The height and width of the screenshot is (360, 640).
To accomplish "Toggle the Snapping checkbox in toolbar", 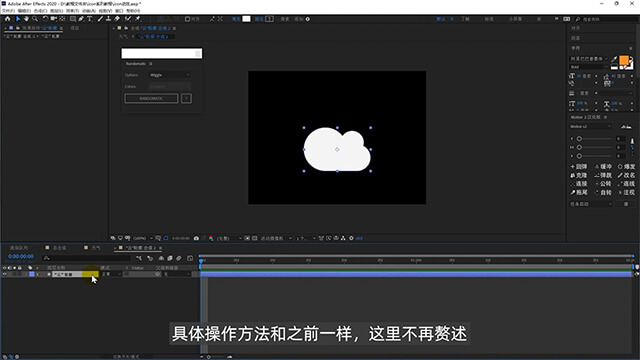I will coord(187,19).
